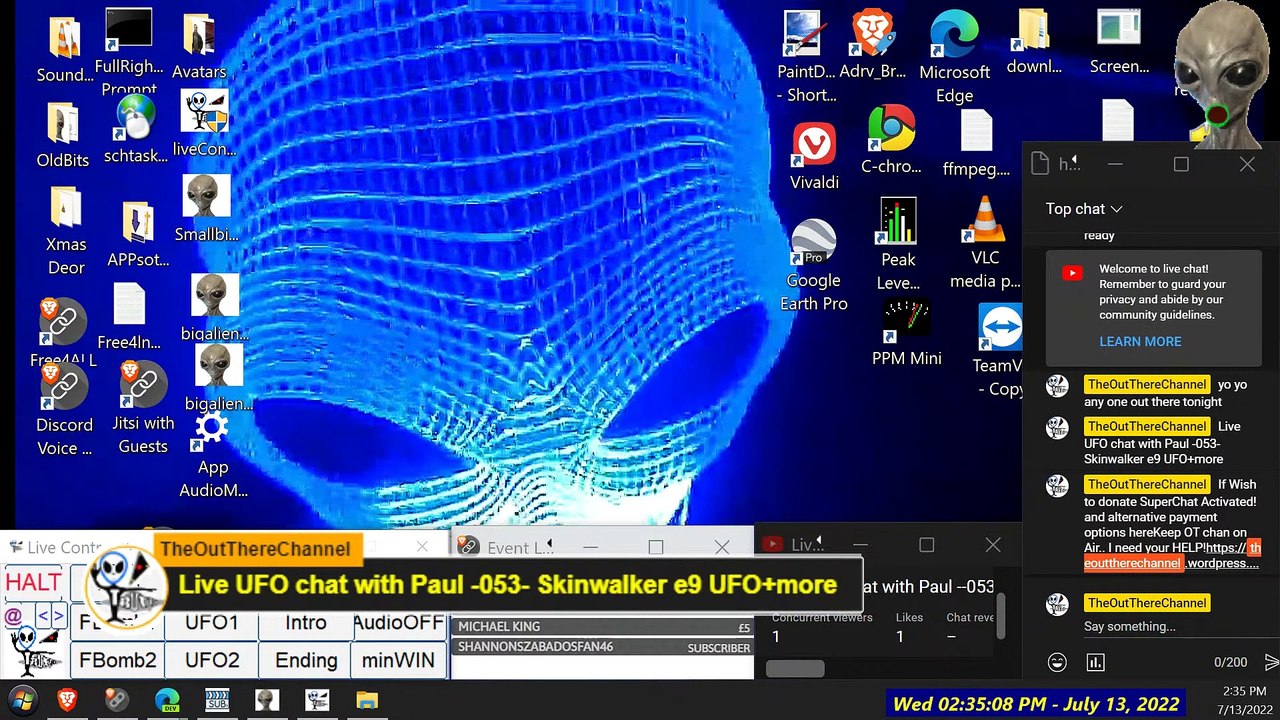Trigger the UFO1 button
This screenshot has height=720, width=1280.
(212, 623)
